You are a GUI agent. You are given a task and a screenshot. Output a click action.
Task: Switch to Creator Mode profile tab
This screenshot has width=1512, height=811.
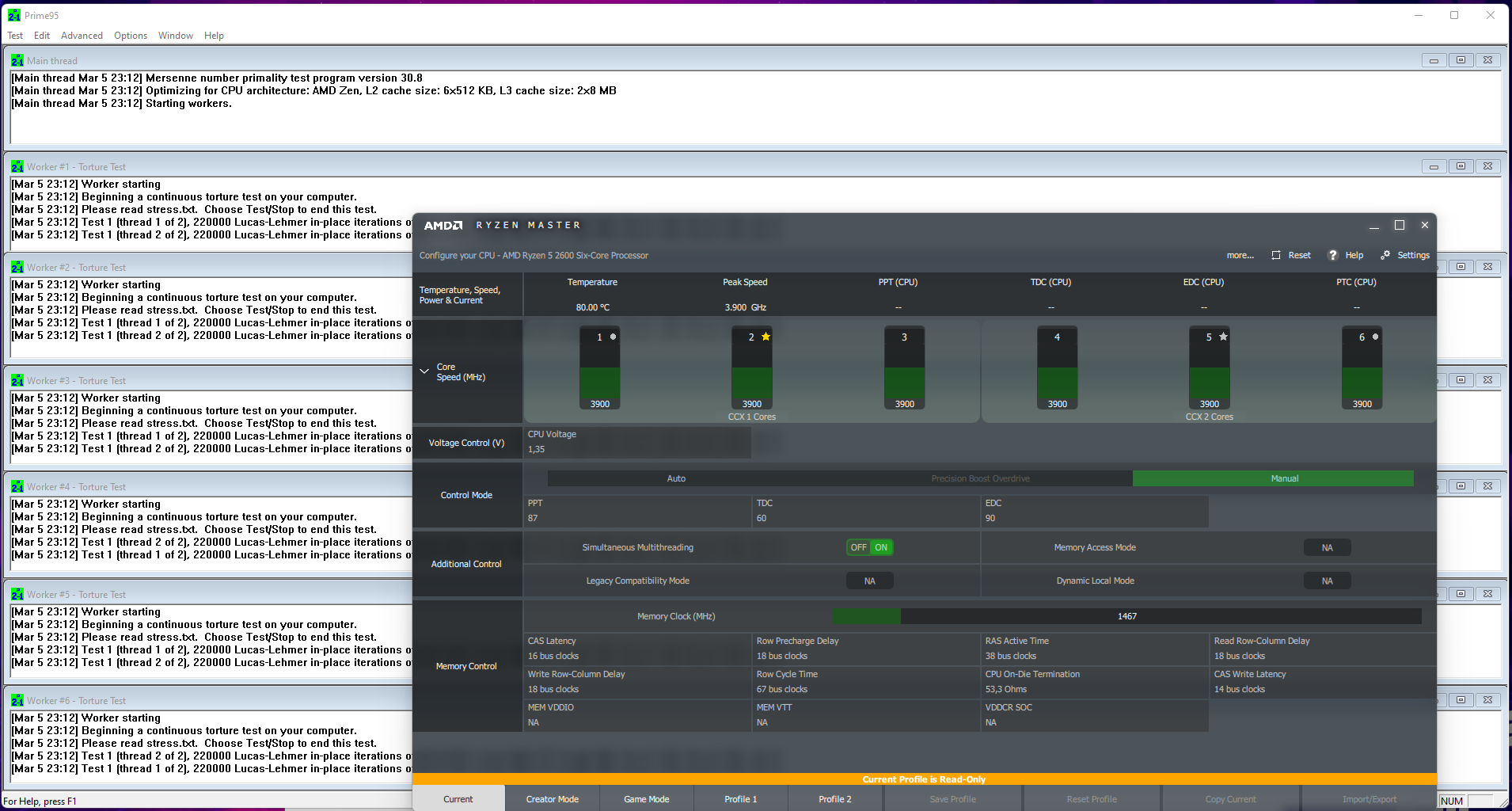[552, 799]
